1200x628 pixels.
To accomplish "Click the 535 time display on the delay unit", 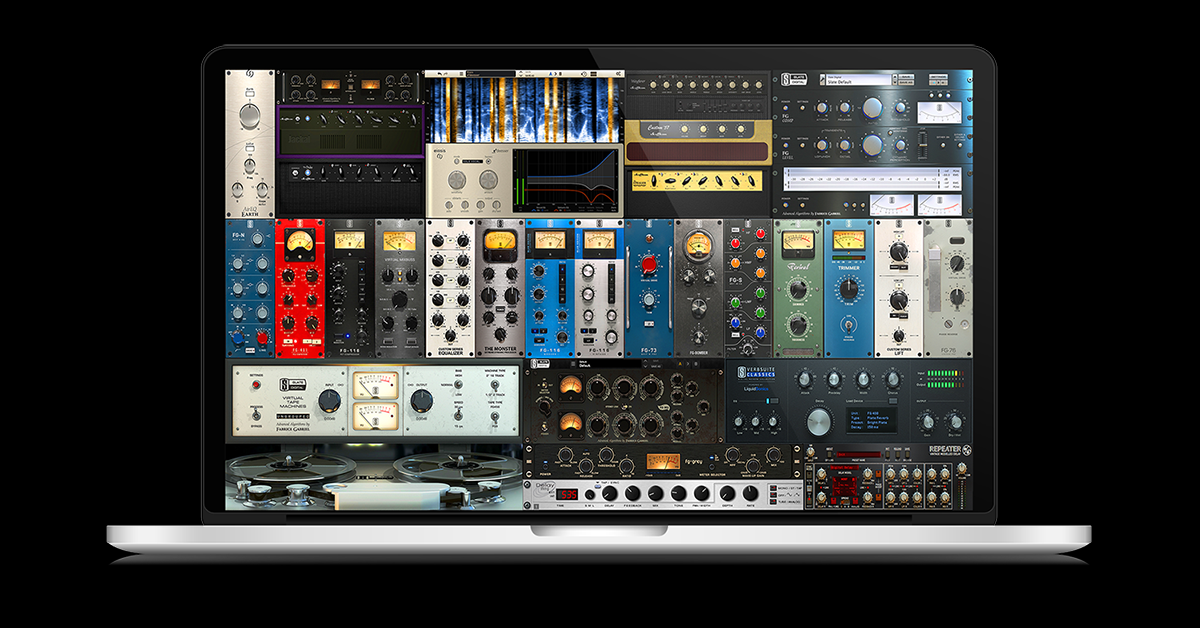I will (x=568, y=494).
